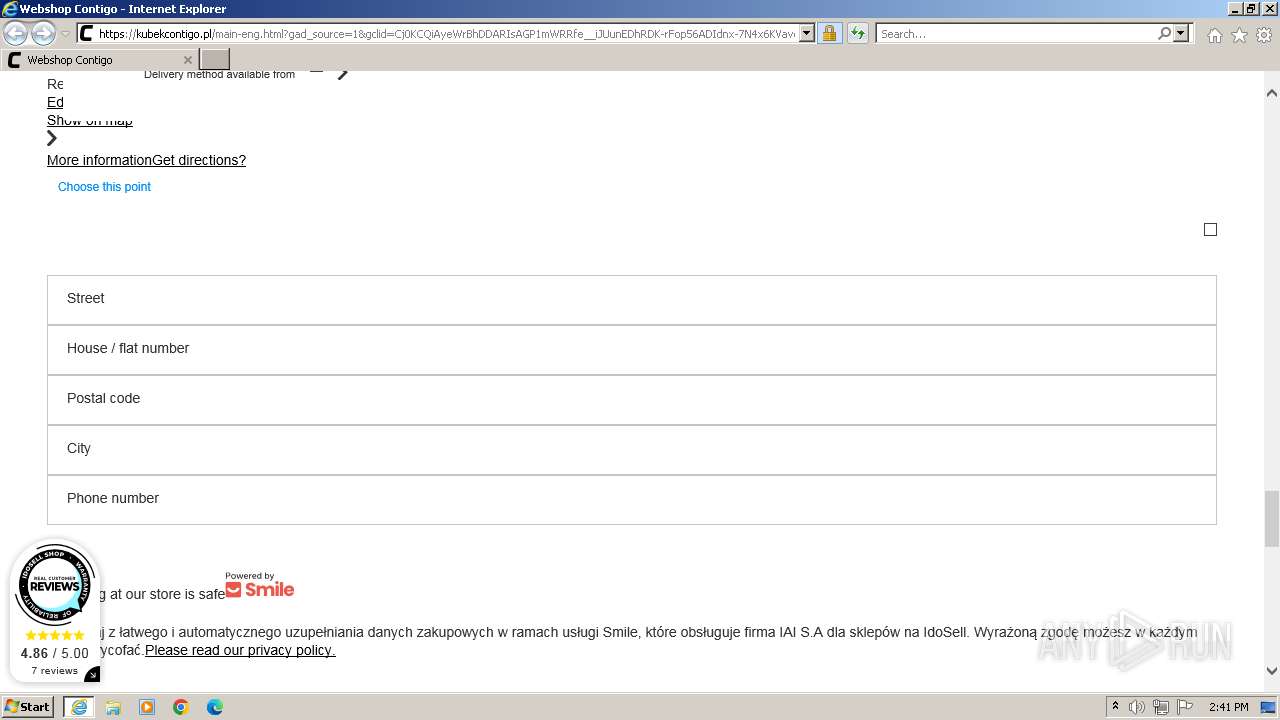This screenshot has height=720, width=1280.
Task: Click the arrow on the reviews badge
Action: coord(92,674)
